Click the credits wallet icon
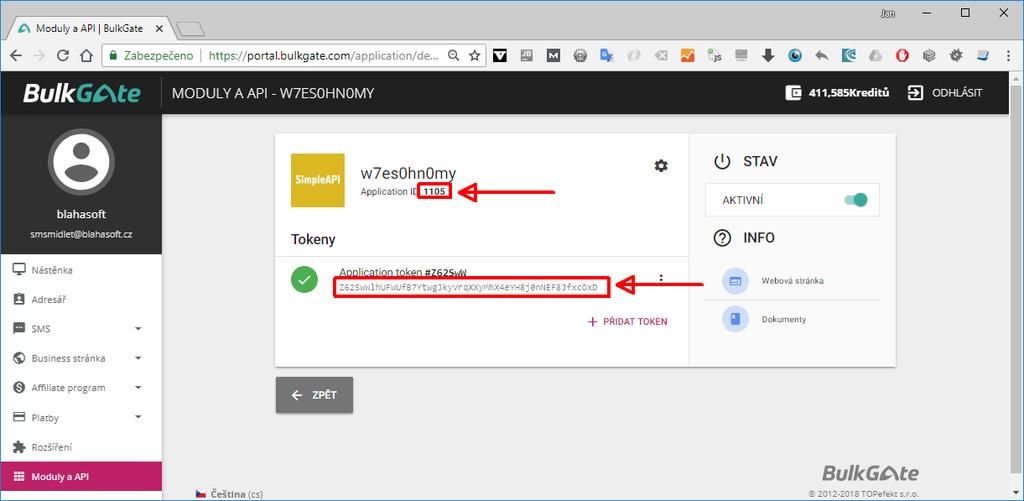 (x=793, y=93)
